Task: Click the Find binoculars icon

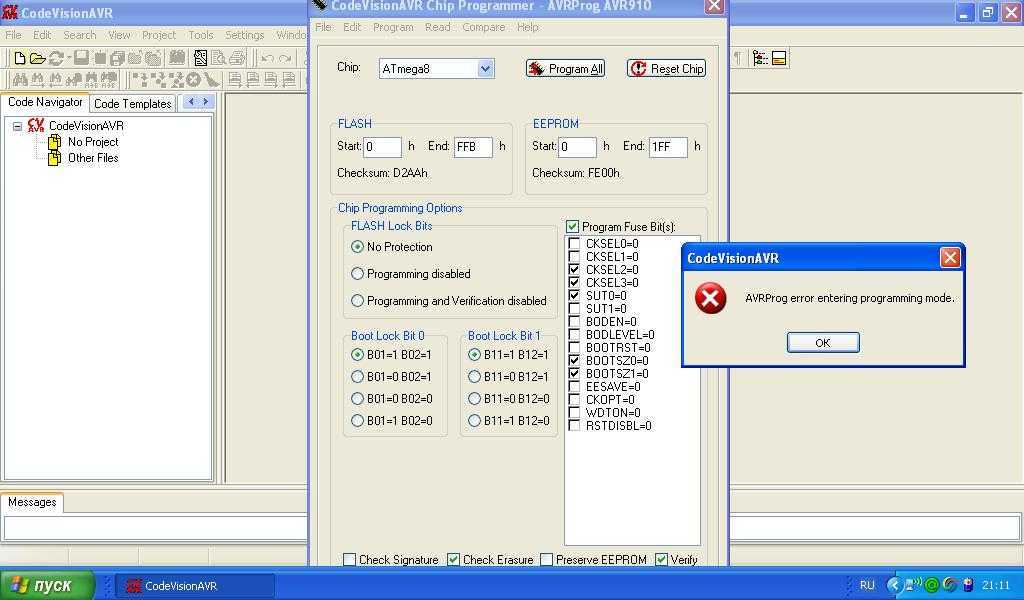Action: 20,80
